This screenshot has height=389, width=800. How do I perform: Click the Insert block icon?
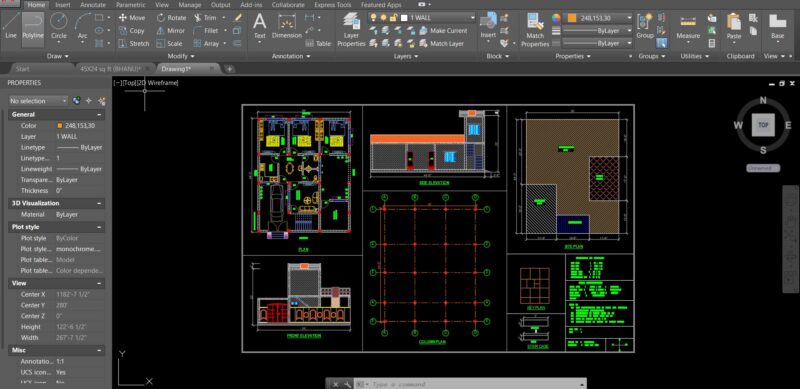(488, 26)
